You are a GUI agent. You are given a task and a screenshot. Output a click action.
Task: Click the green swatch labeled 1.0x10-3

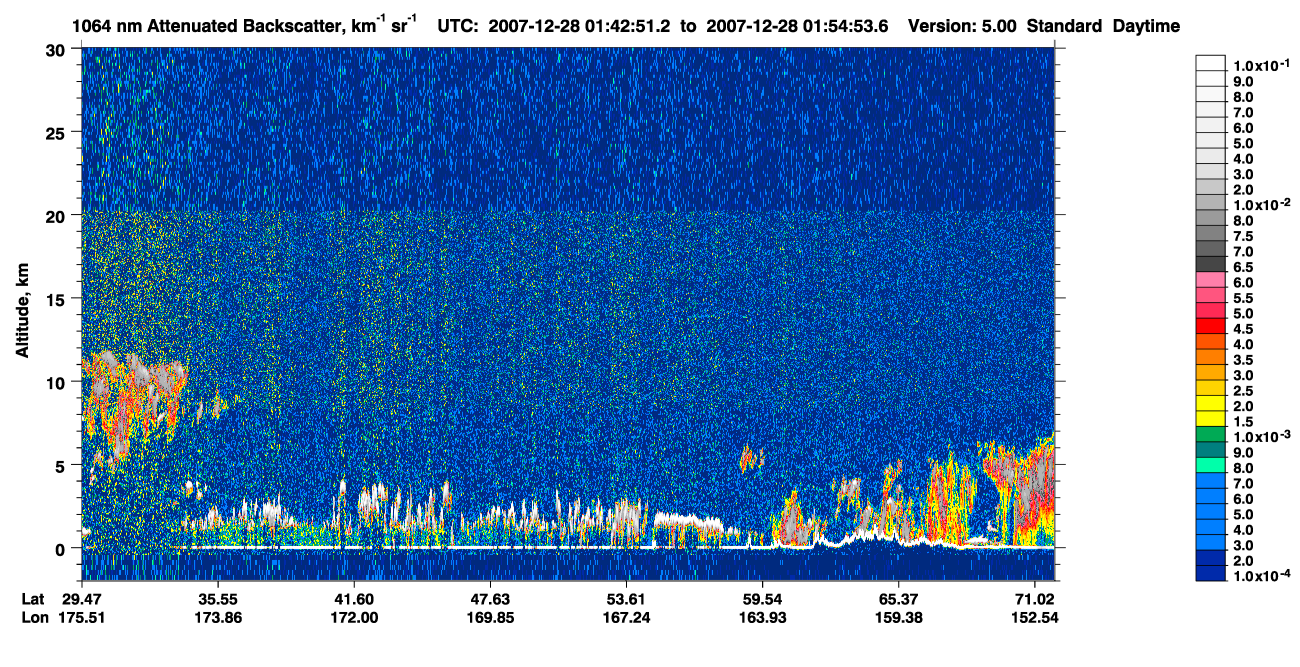pyautogui.click(x=1211, y=436)
